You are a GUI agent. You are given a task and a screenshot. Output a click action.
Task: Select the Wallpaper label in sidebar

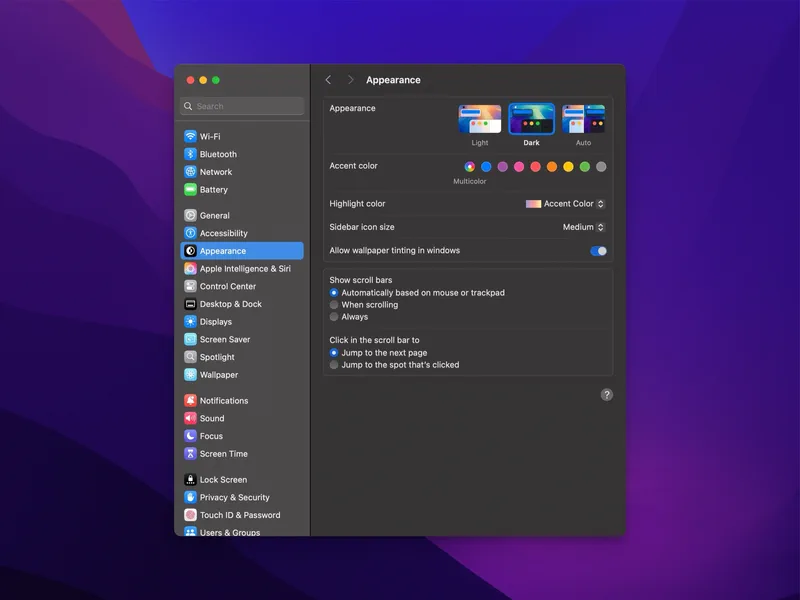(x=219, y=375)
